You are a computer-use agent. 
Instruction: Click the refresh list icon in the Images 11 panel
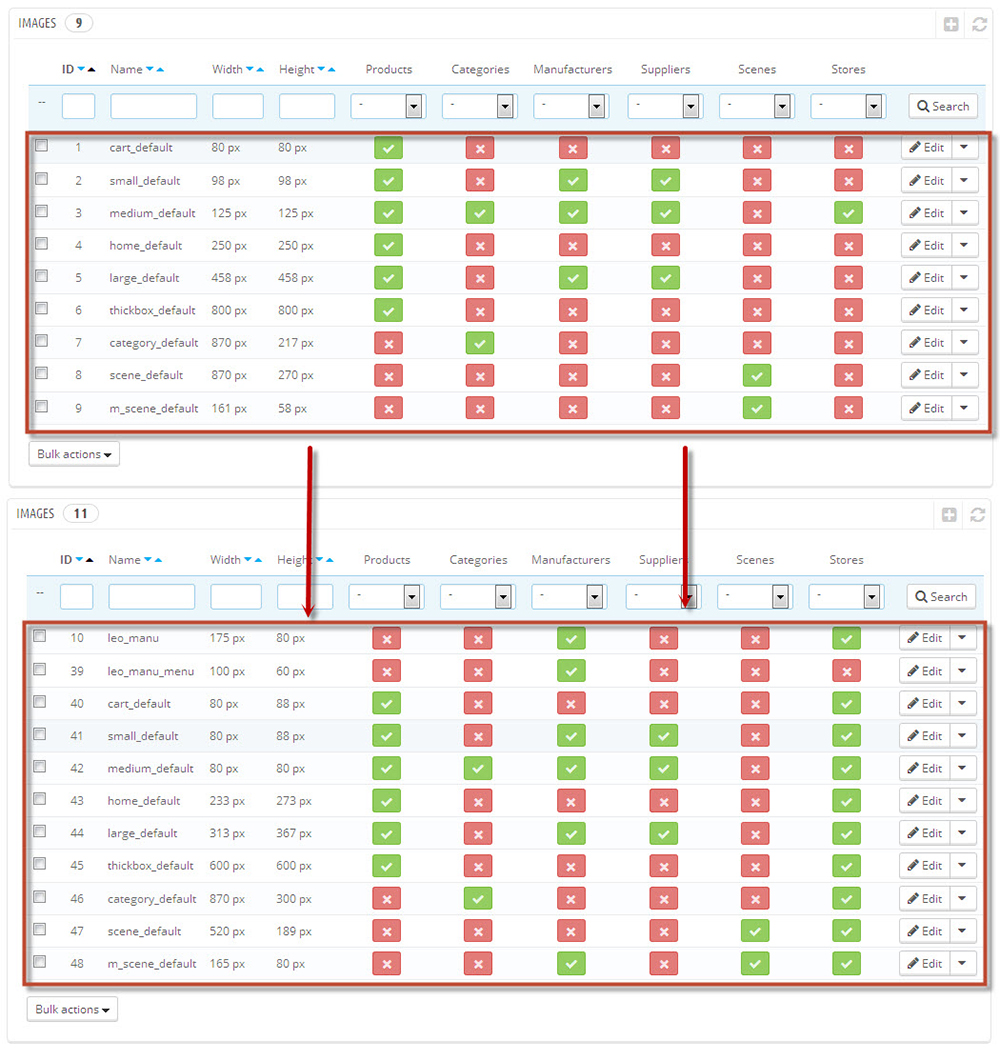point(977,515)
